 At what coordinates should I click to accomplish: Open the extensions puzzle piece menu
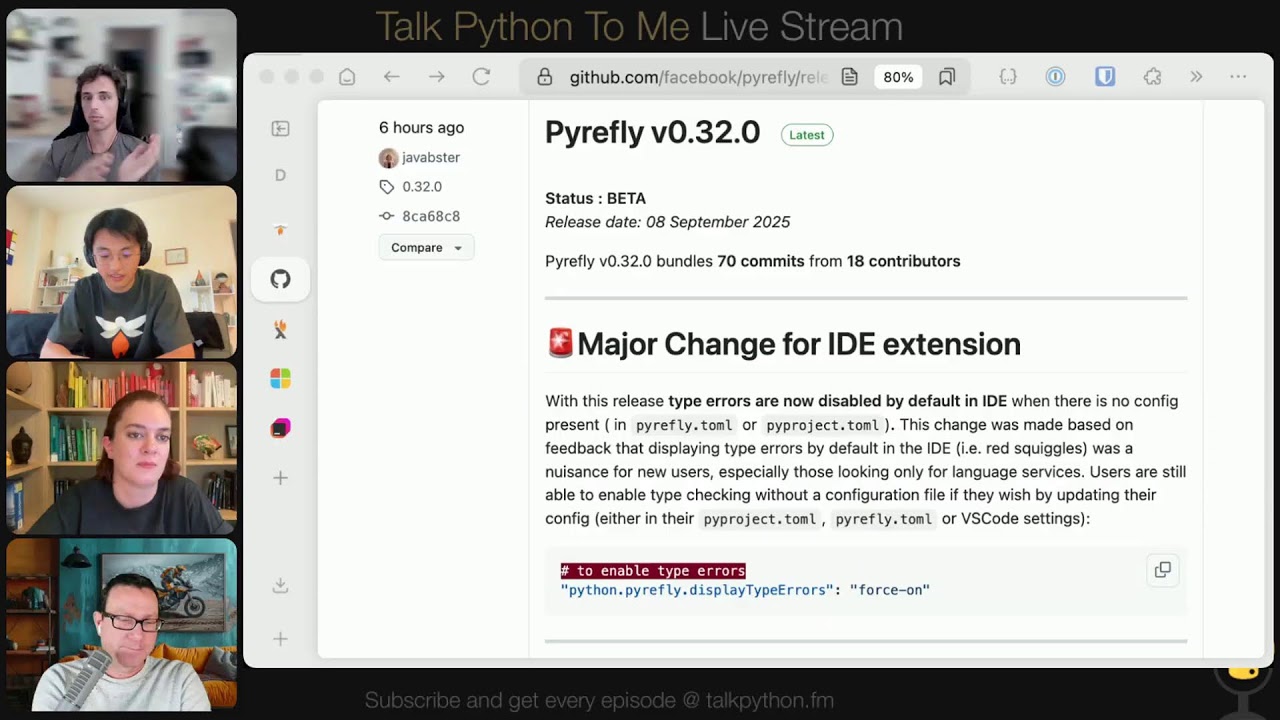point(1152,76)
